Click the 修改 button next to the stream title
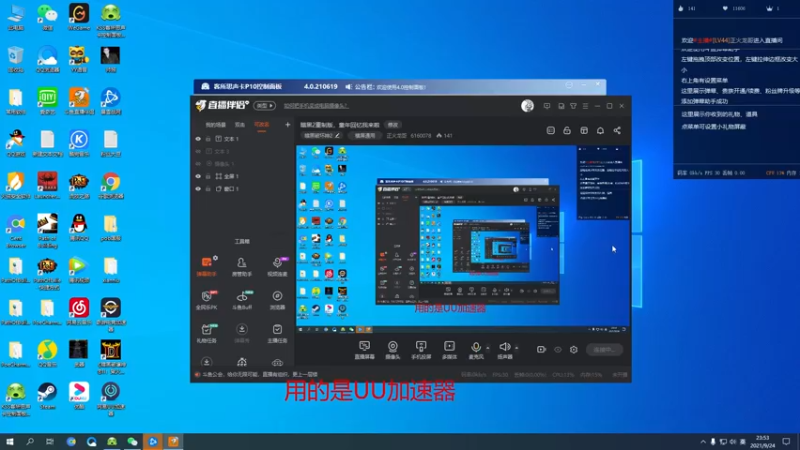Image resolution: width=800 pixels, height=450 pixels. pos(392,124)
